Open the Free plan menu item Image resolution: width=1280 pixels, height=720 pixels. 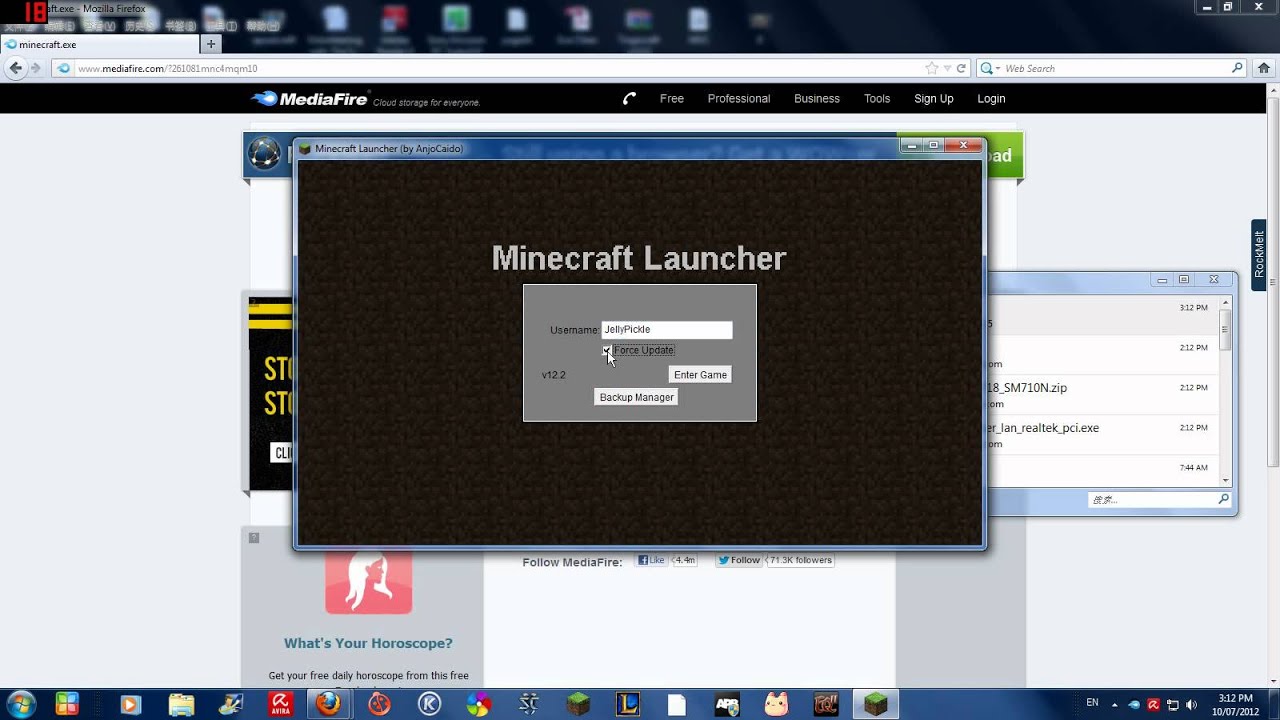click(672, 98)
